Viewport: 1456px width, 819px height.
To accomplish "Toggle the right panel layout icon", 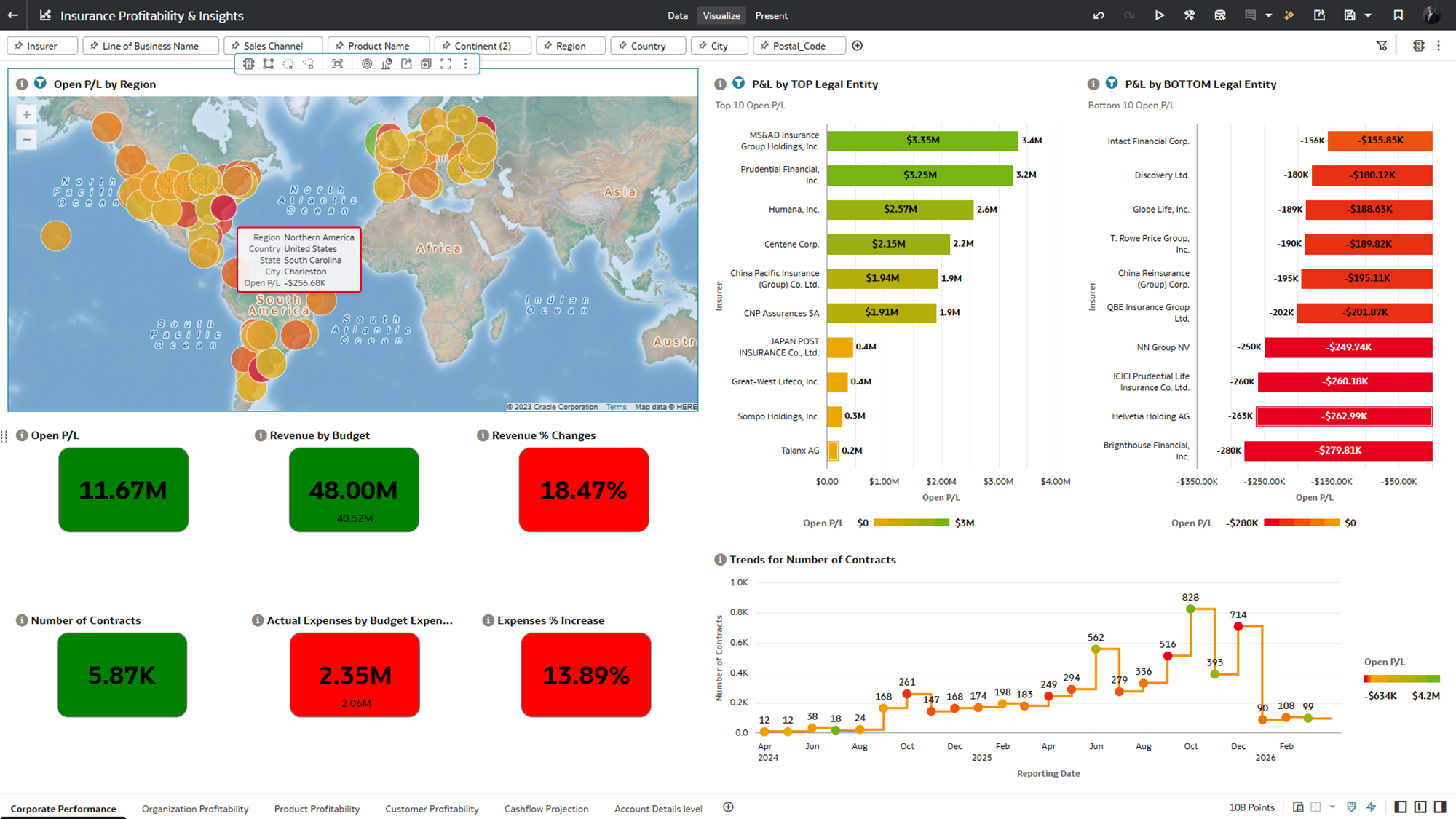I will pyautogui.click(x=1440, y=807).
